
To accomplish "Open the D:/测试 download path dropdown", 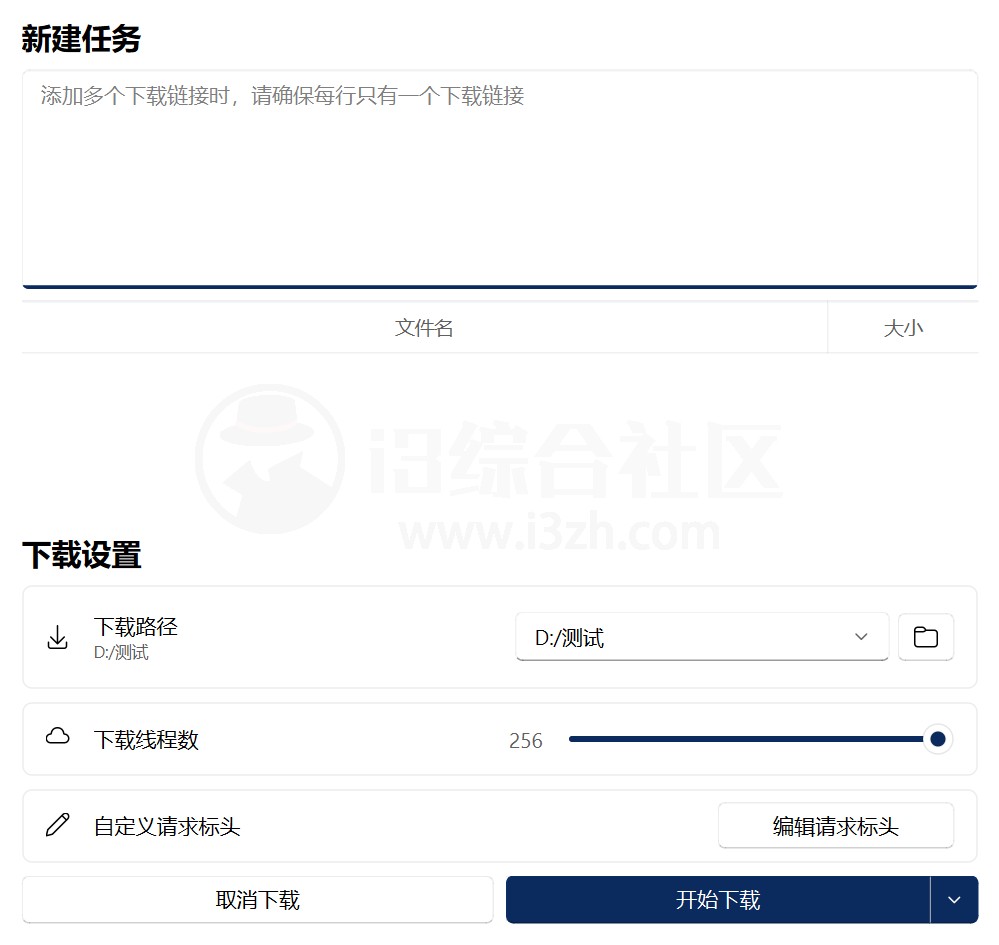I will 702,637.
